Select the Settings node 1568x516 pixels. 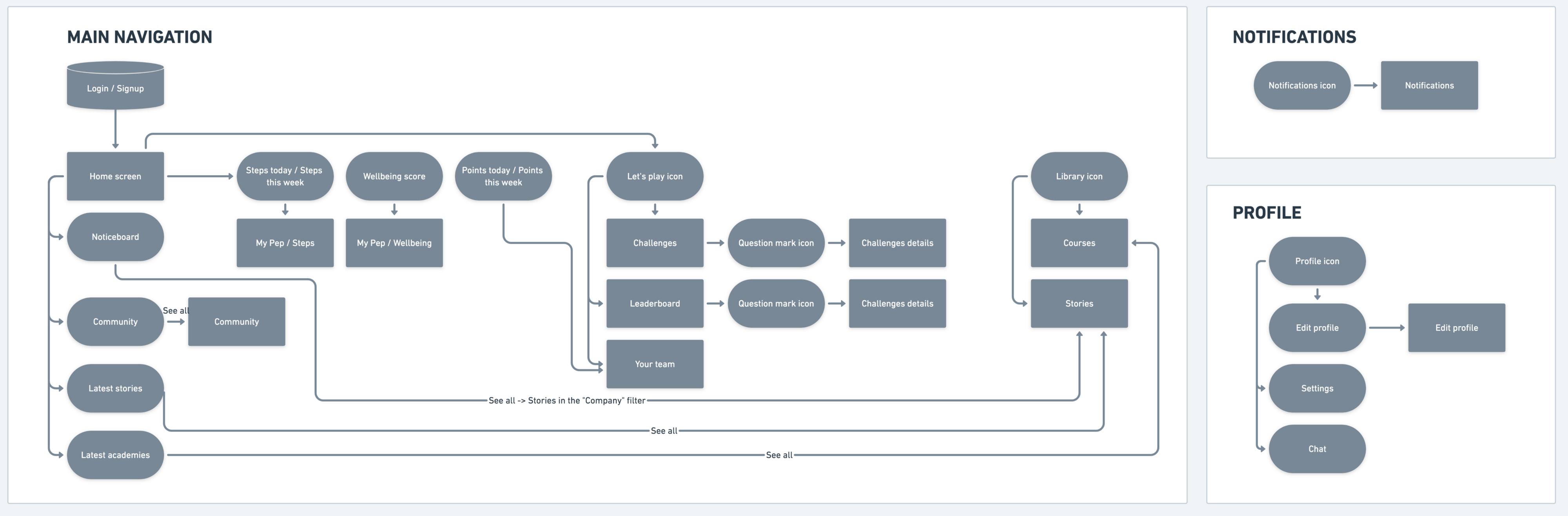click(1317, 388)
